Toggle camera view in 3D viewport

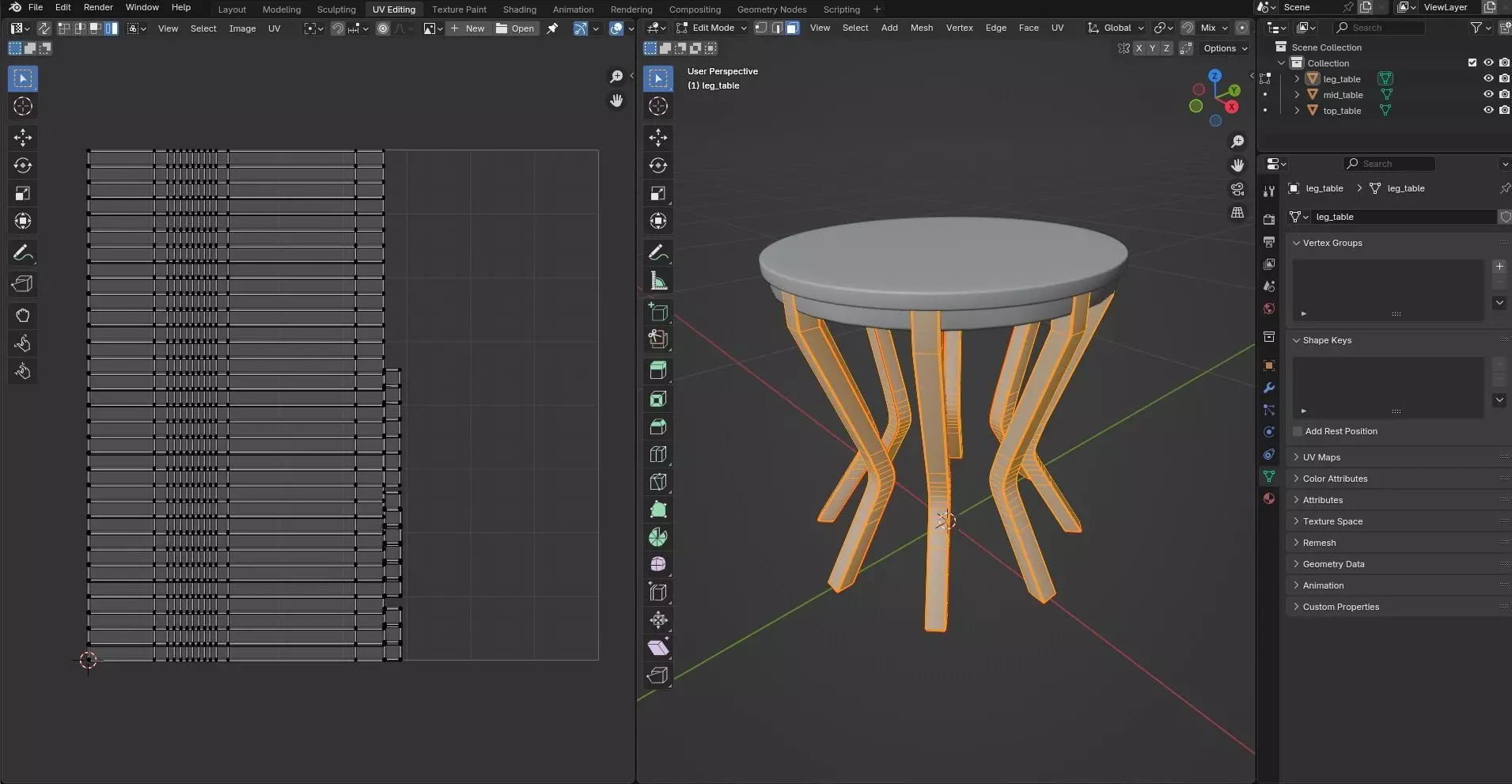1237,189
